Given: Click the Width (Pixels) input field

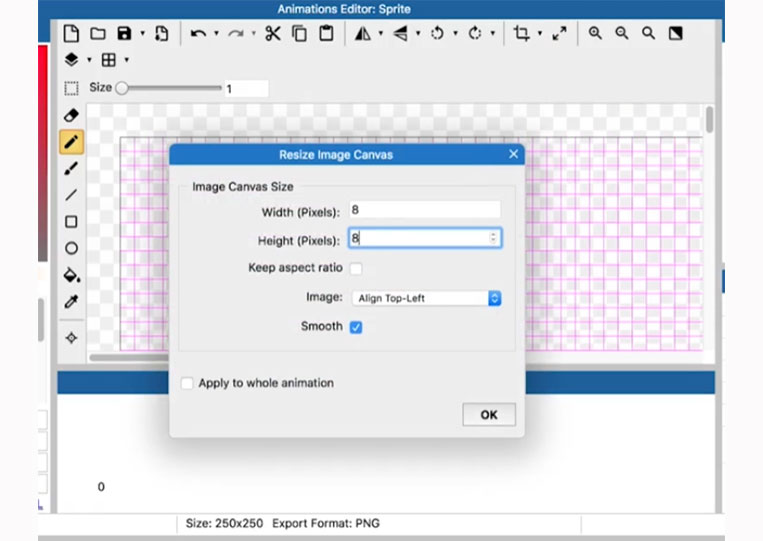Looking at the screenshot, I should 425,210.
